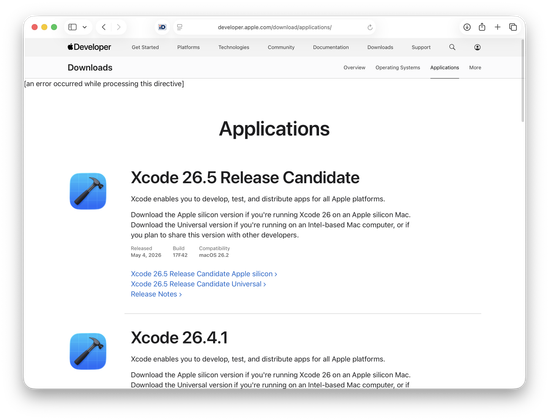Click the May 4, 2026 release date
The width and height of the screenshot is (549, 420).
(146, 255)
